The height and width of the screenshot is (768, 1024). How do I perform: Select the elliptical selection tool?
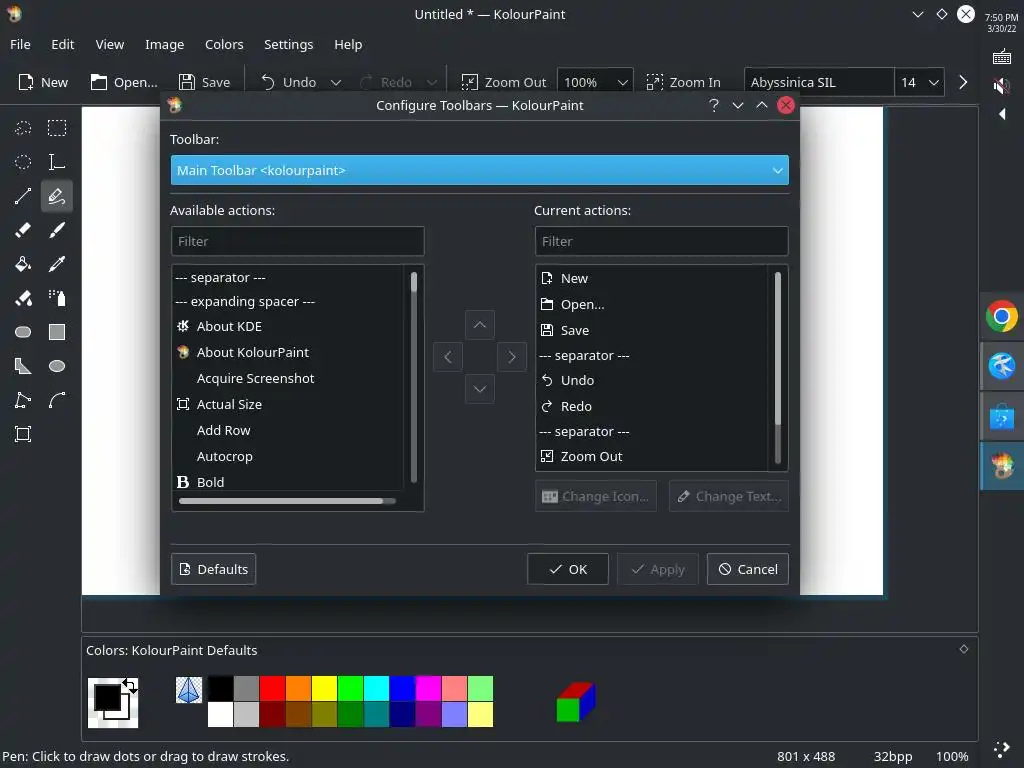(23, 162)
